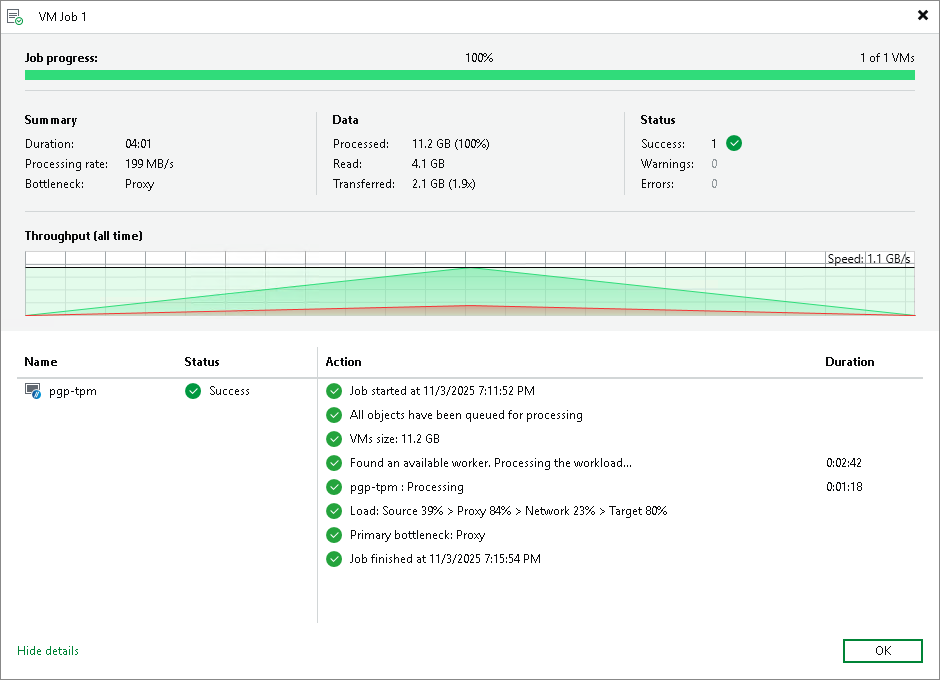
Task: Click the Success green check icon in Status
Action: click(734, 143)
